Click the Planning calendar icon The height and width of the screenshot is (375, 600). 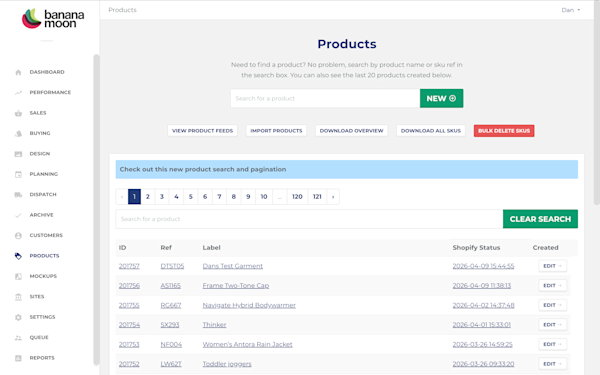tap(18, 174)
